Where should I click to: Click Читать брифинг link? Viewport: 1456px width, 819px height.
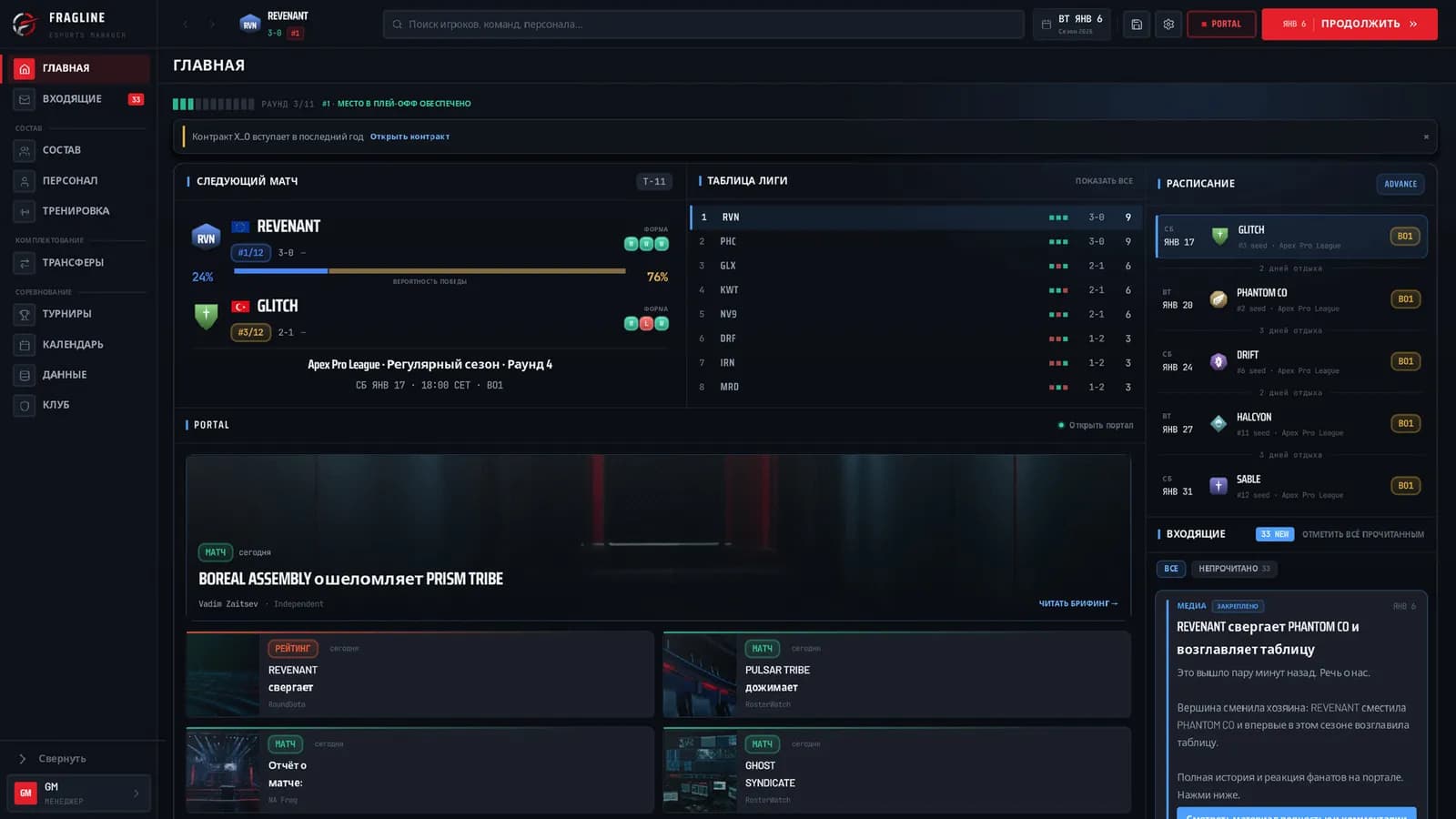tap(1078, 603)
